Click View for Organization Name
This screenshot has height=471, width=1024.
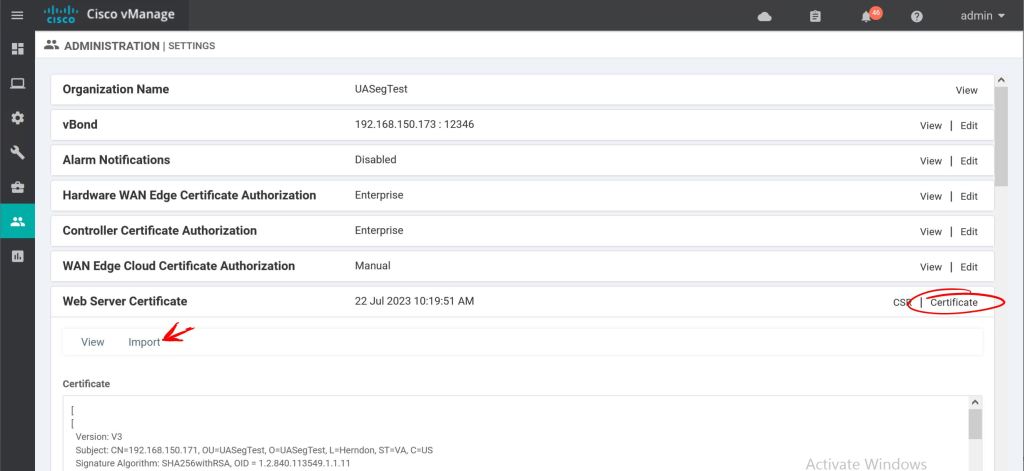coord(966,90)
